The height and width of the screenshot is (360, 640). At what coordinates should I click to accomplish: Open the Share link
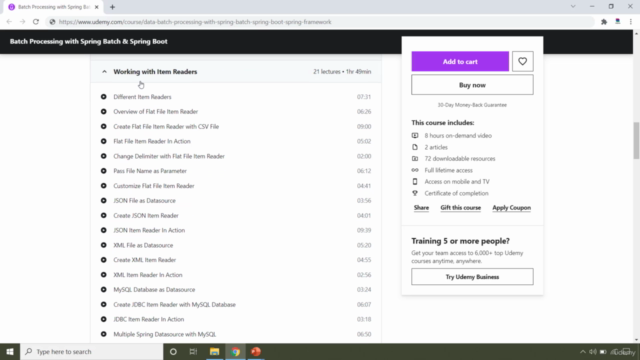click(421, 208)
